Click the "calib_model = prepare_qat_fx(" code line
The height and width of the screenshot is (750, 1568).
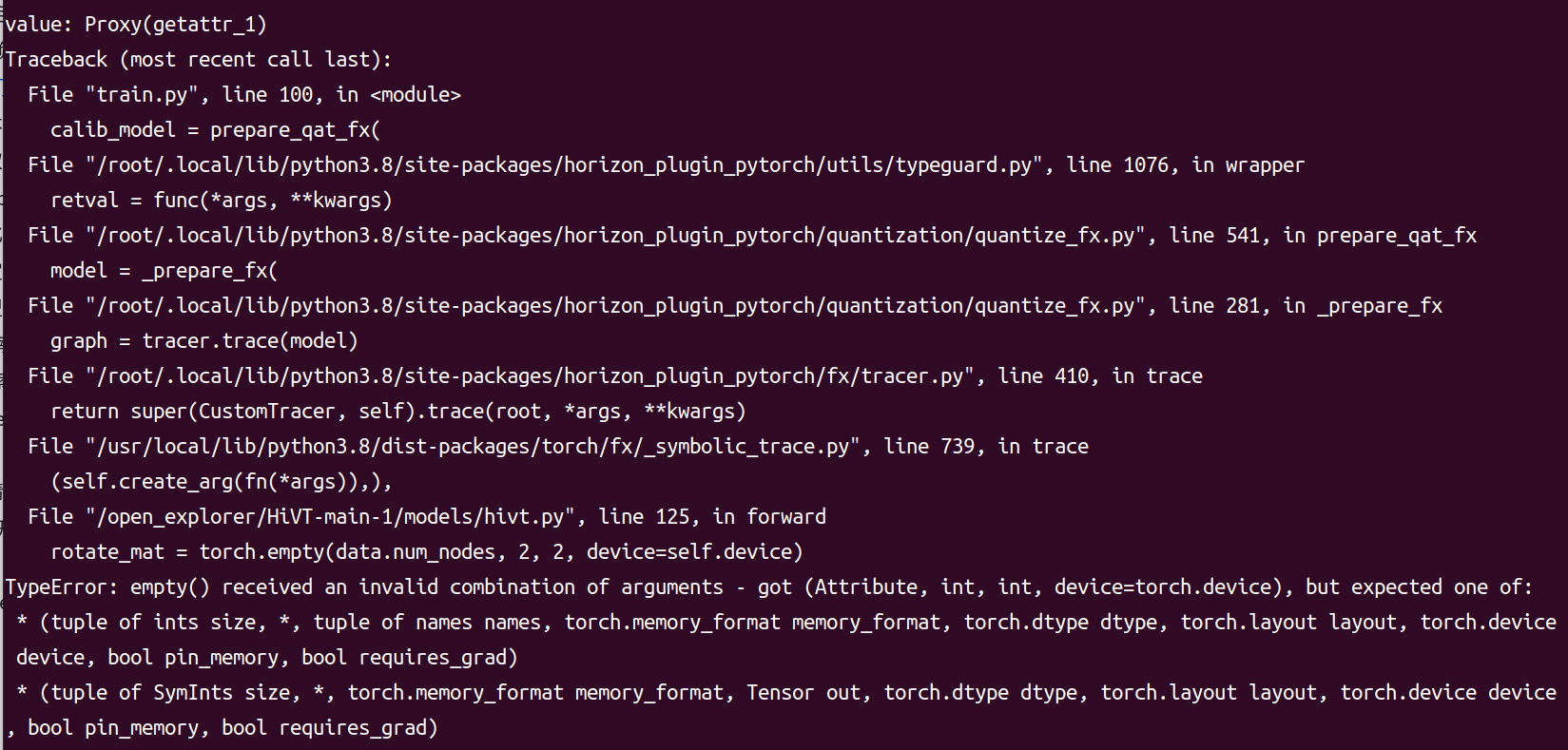(215, 130)
